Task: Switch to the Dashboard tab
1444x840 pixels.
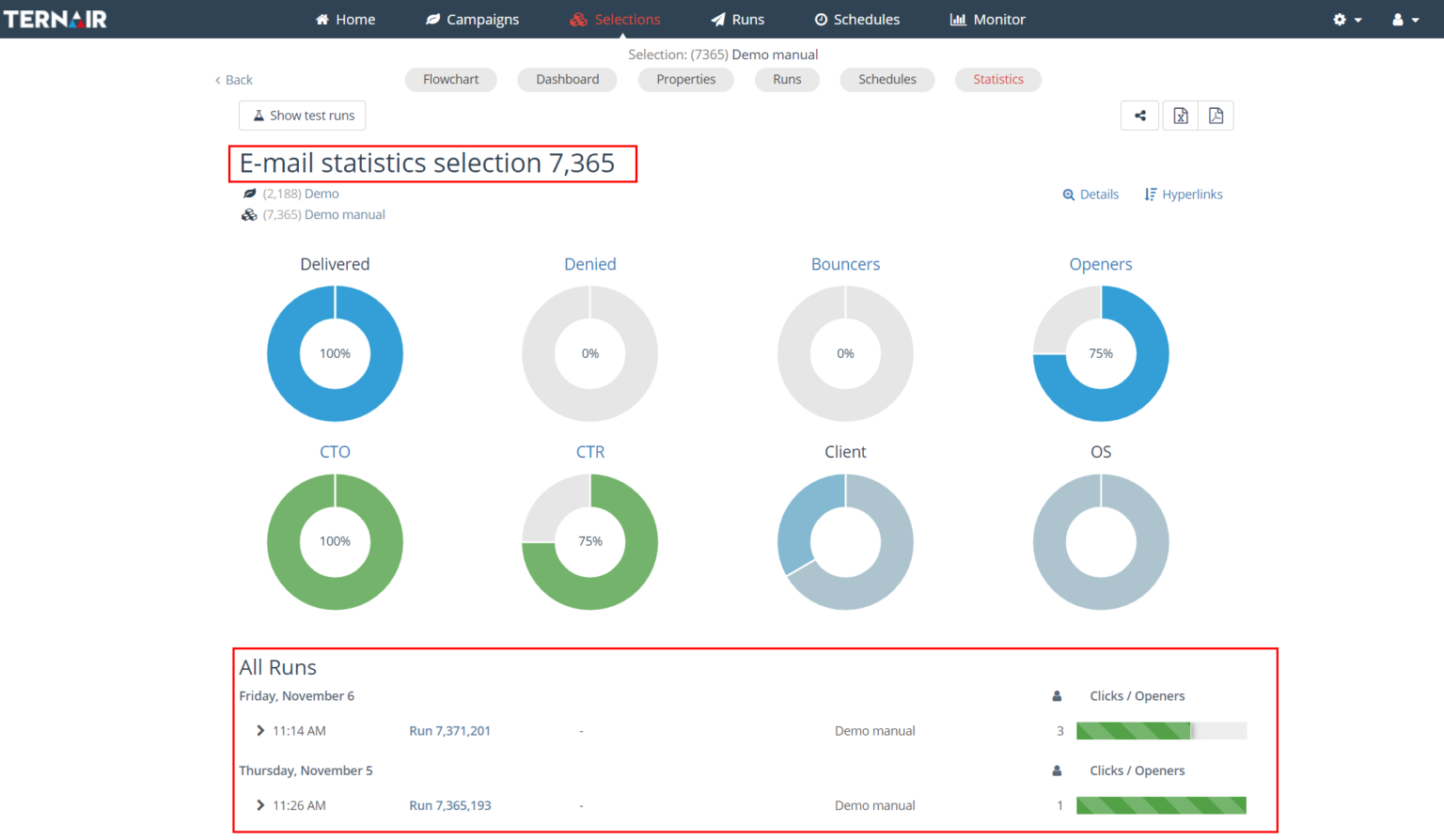Action: click(567, 80)
